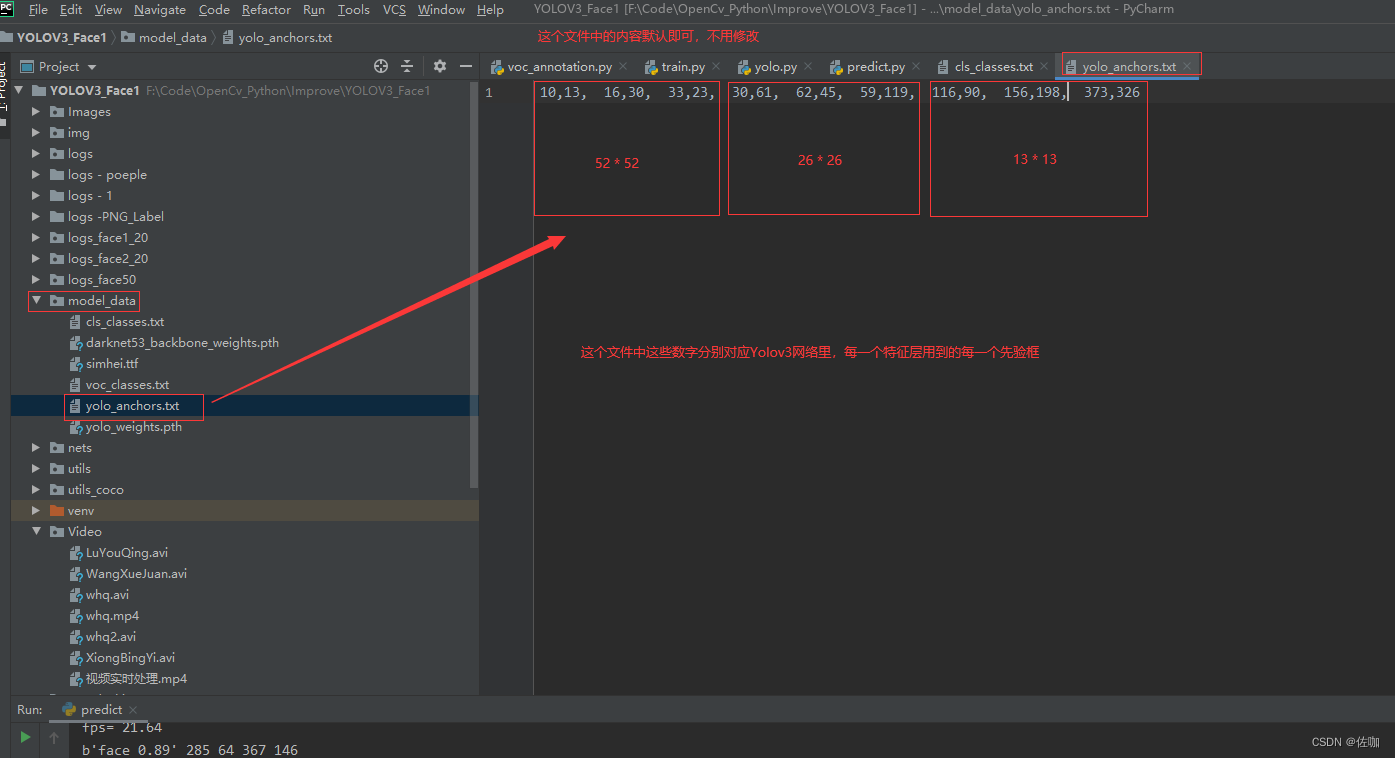Screen dimensions: 1395x758
Task: Select cls_classes.txt in project tree
Action: click(125, 322)
